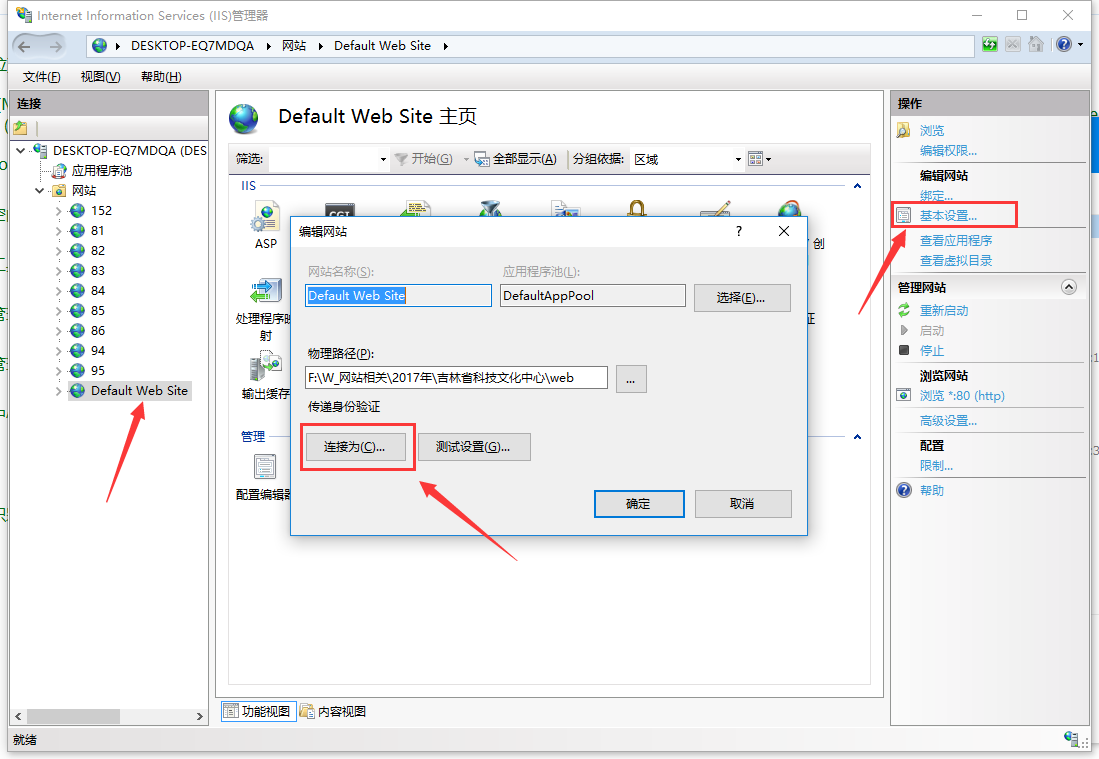Click the back navigation arrow
This screenshot has height=759, width=1099.
point(25,45)
